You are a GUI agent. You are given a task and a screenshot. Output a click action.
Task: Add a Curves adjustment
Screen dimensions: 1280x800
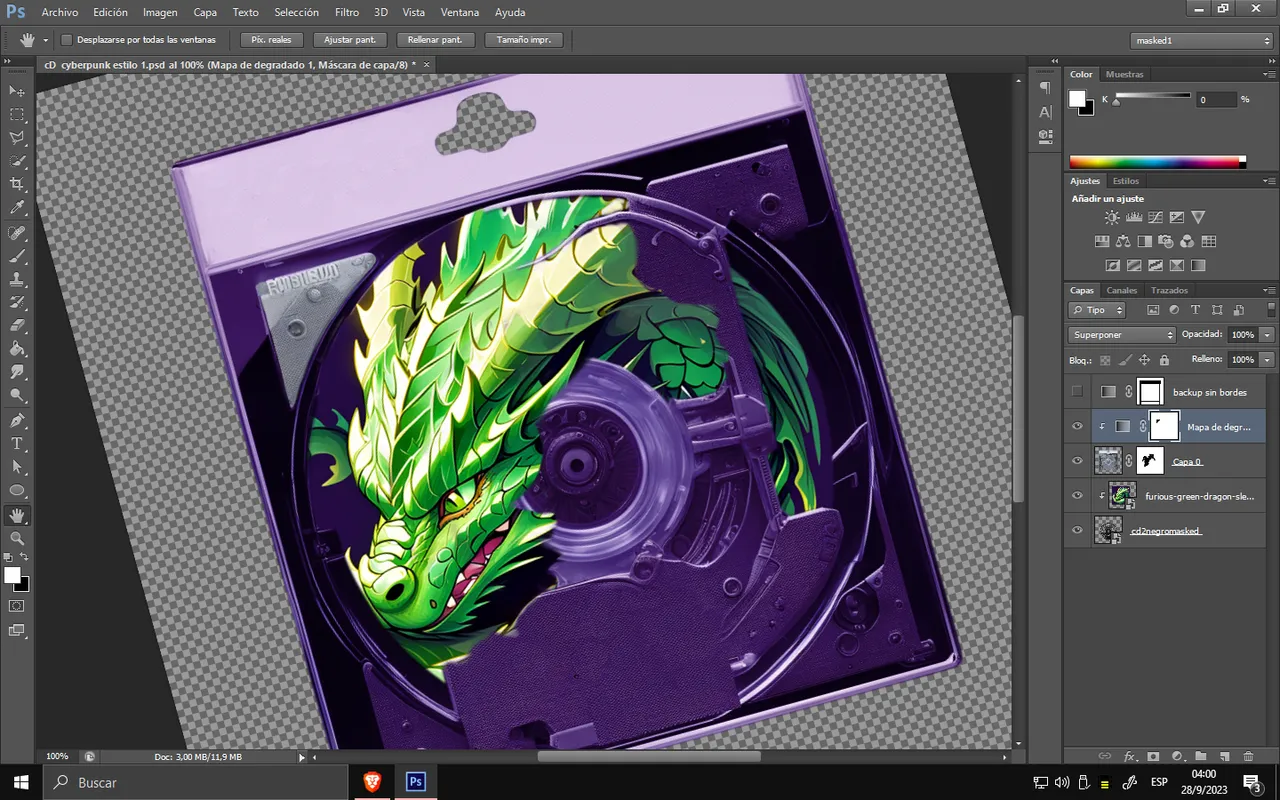(1155, 217)
